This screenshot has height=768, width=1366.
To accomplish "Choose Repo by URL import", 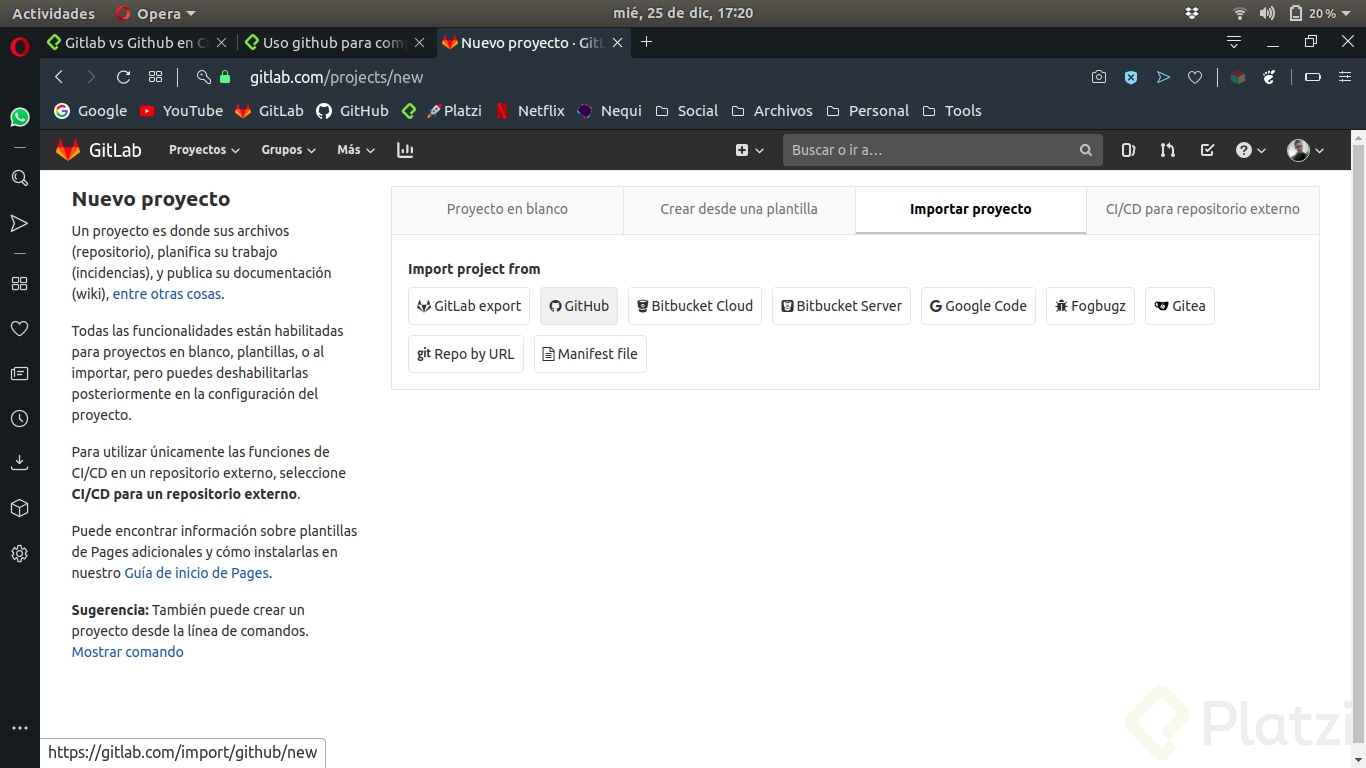I will click(466, 354).
